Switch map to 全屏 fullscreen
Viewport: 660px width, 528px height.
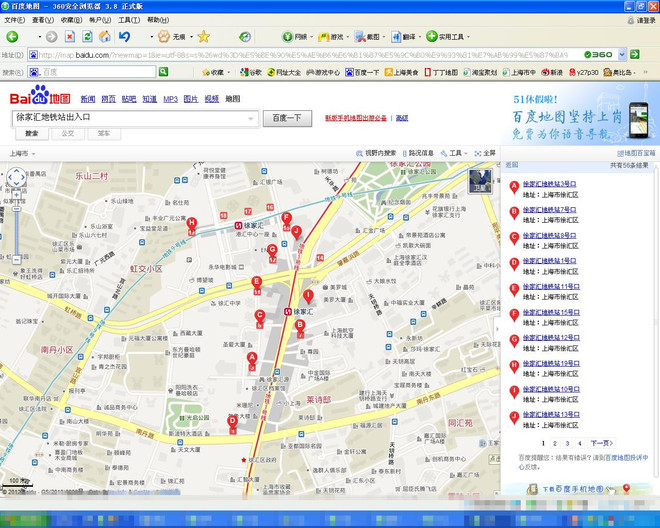pos(485,153)
